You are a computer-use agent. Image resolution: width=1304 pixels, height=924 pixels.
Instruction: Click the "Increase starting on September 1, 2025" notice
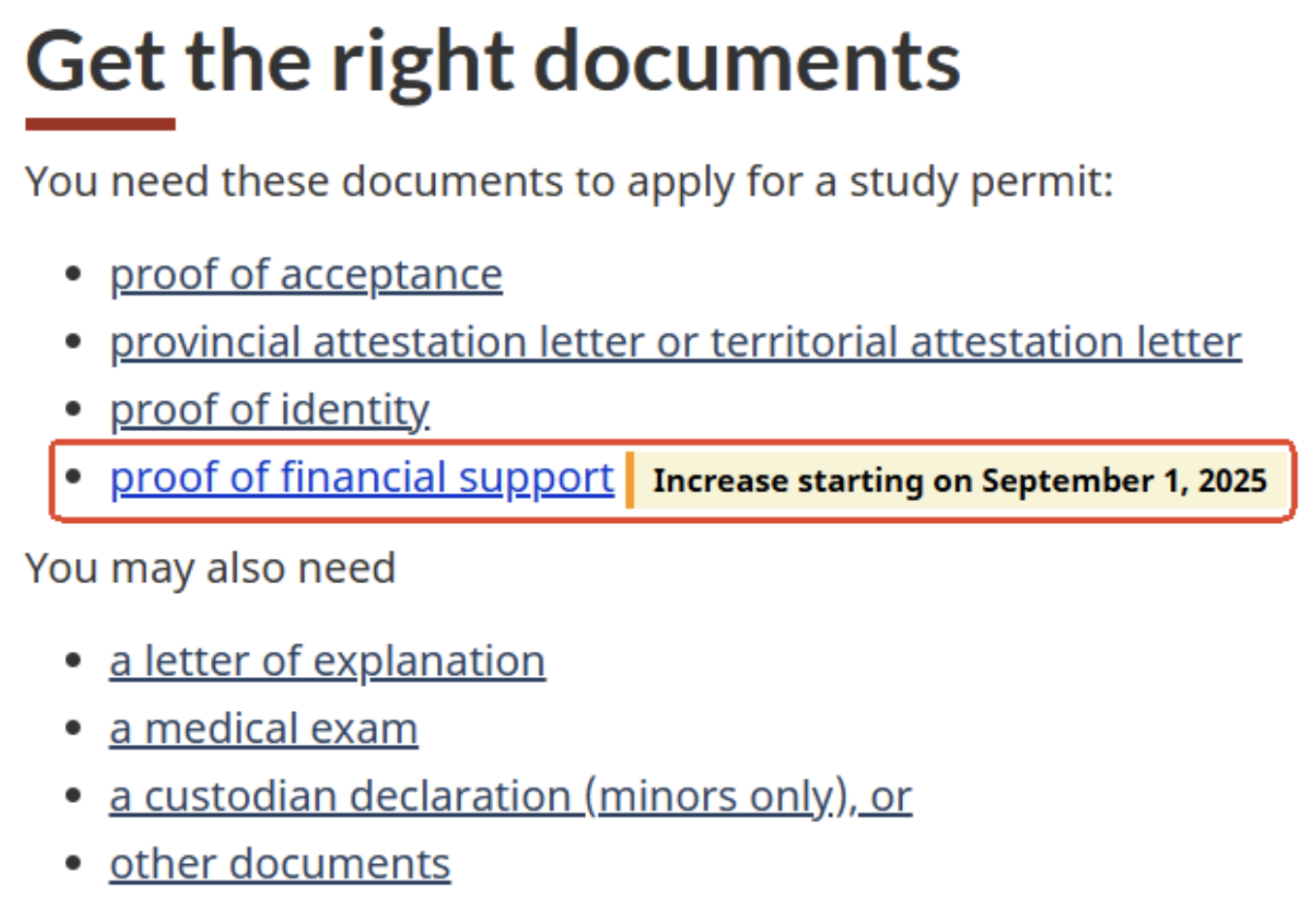point(959,480)
